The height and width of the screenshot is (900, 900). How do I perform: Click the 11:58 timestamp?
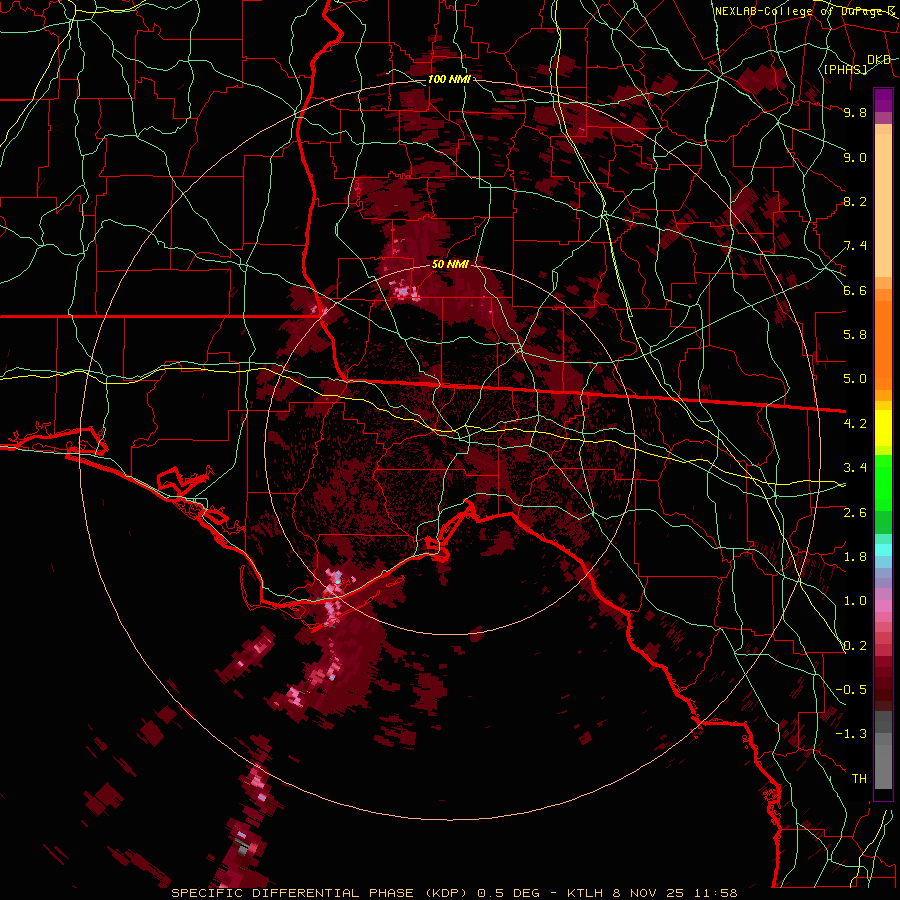(x=715, y=893)
